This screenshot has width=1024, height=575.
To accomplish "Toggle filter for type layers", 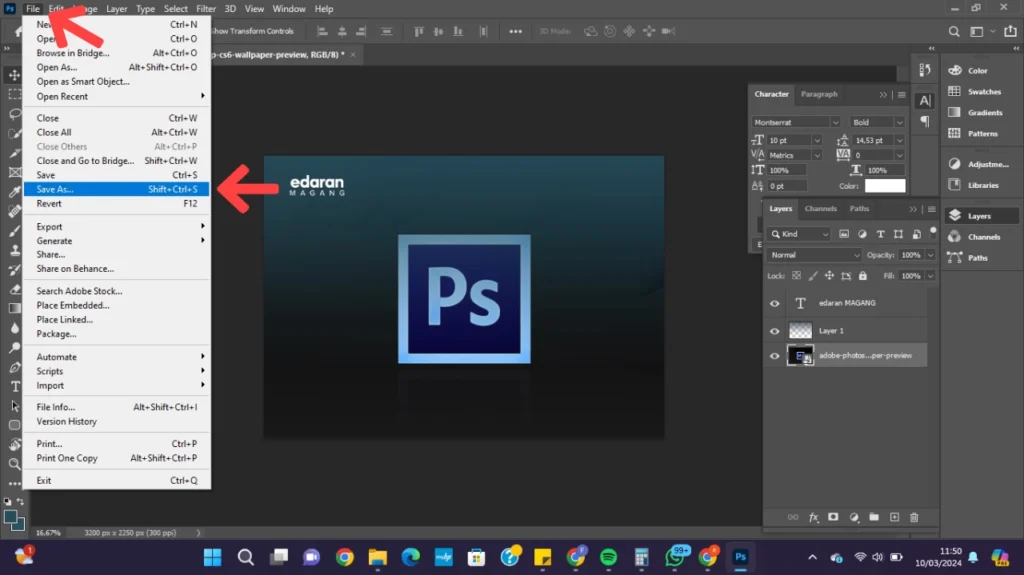I will point(880,234).
